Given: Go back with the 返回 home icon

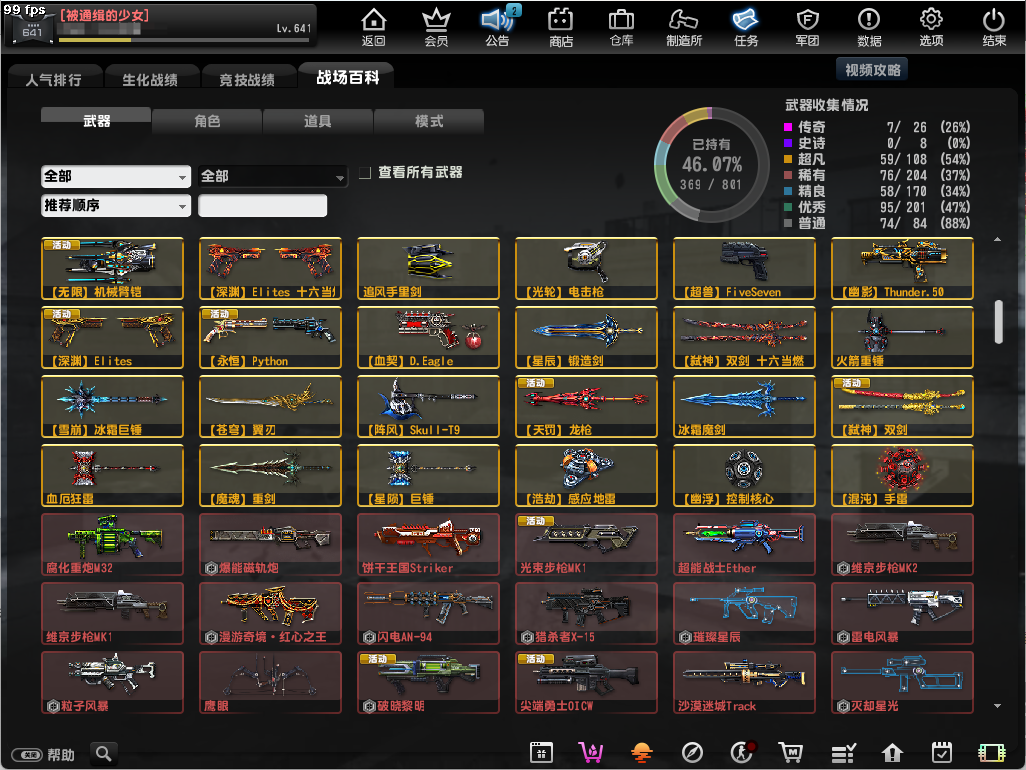Looking at the screenshot, I should 374,27.
